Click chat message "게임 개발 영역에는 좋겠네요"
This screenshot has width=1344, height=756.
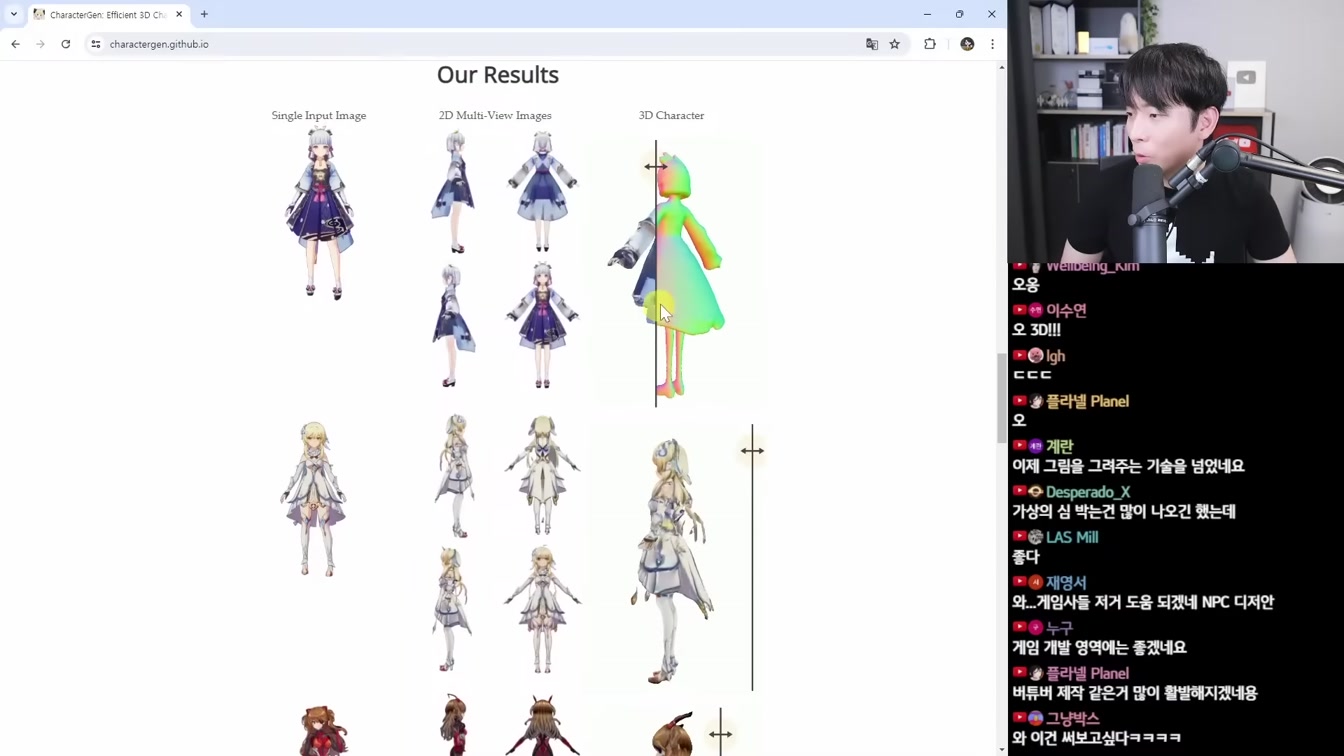1099,648
